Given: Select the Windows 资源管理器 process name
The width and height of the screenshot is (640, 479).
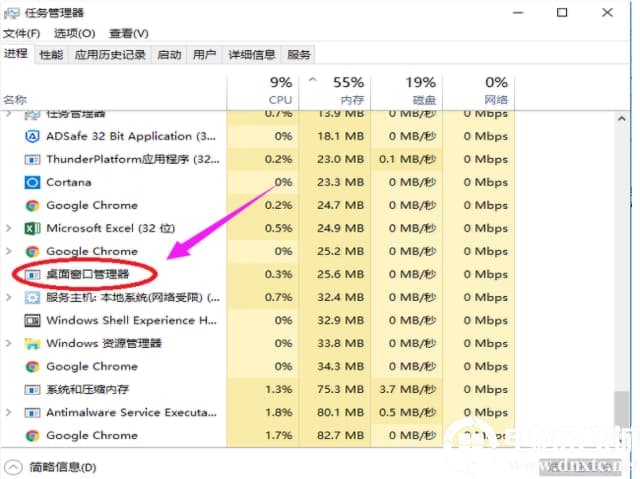Looking at the screenshot, I should tap(104, 344).
